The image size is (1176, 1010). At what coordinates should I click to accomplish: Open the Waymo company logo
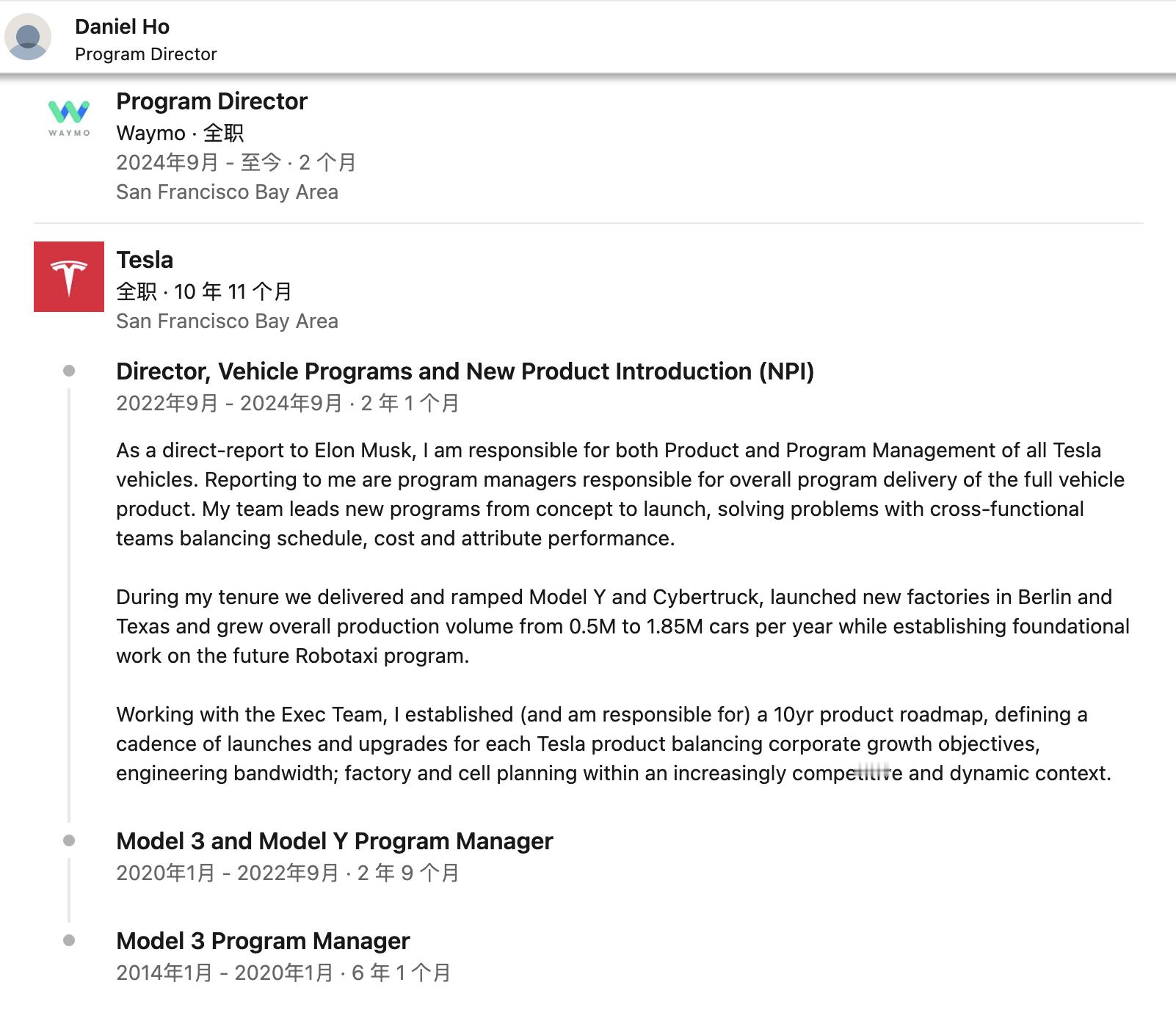(x=69, y=119)
